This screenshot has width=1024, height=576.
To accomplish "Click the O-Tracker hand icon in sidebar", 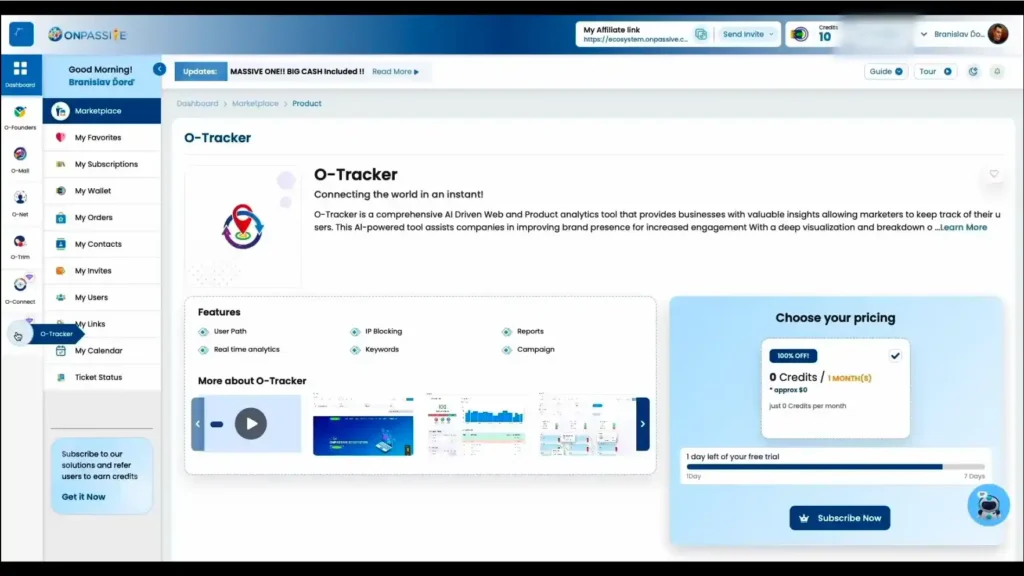I will point(18,334).
